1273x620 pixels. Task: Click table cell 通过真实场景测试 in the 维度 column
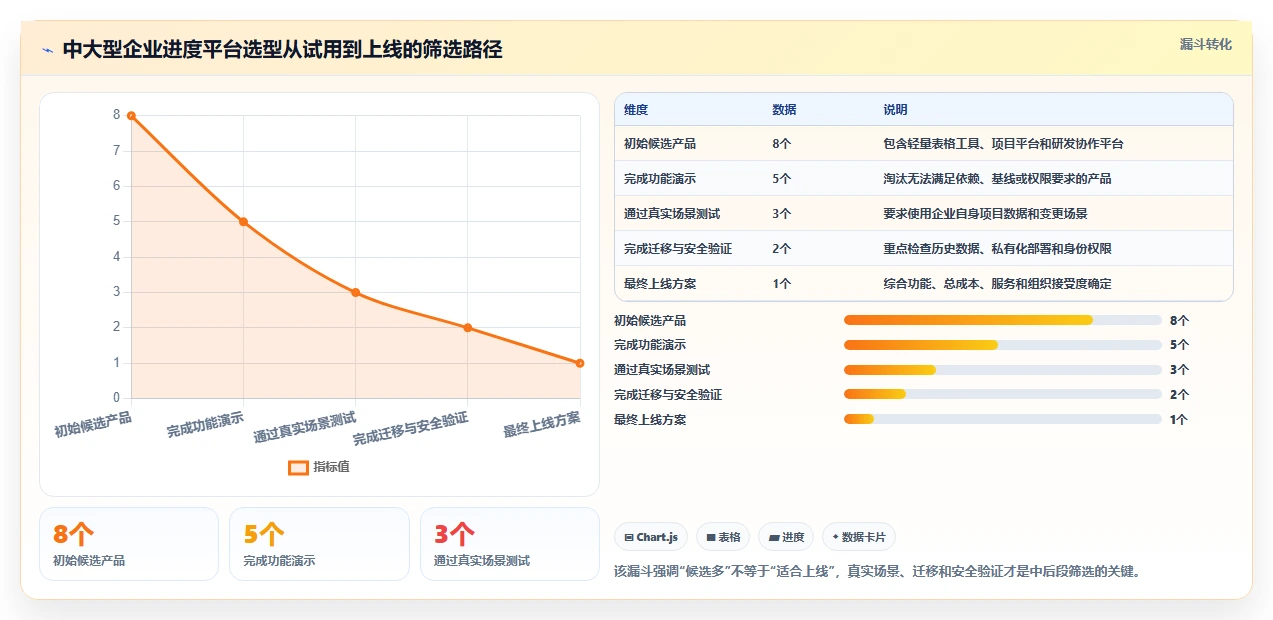click(672, 214)
